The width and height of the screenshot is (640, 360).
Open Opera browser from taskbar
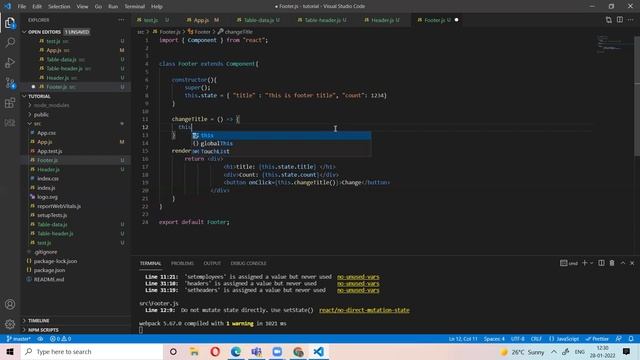click(x=215, y=351)
